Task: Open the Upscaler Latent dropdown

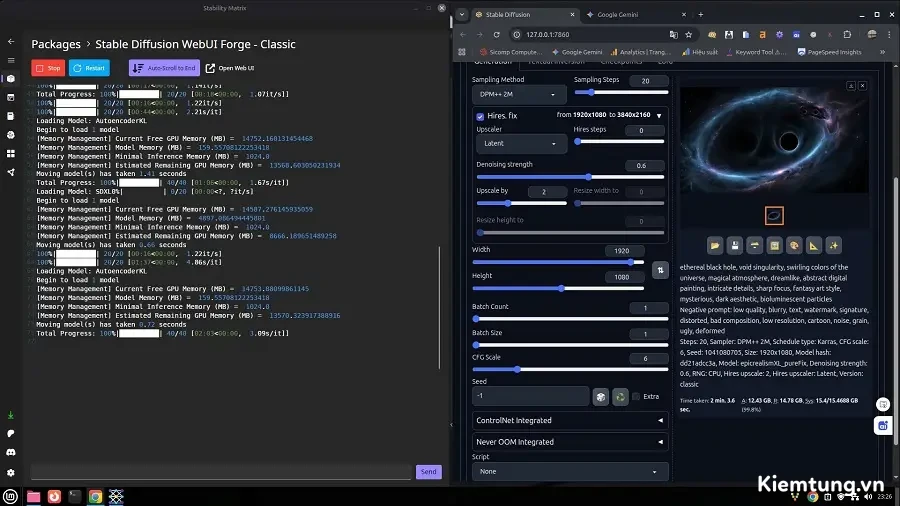Action: 521,143
